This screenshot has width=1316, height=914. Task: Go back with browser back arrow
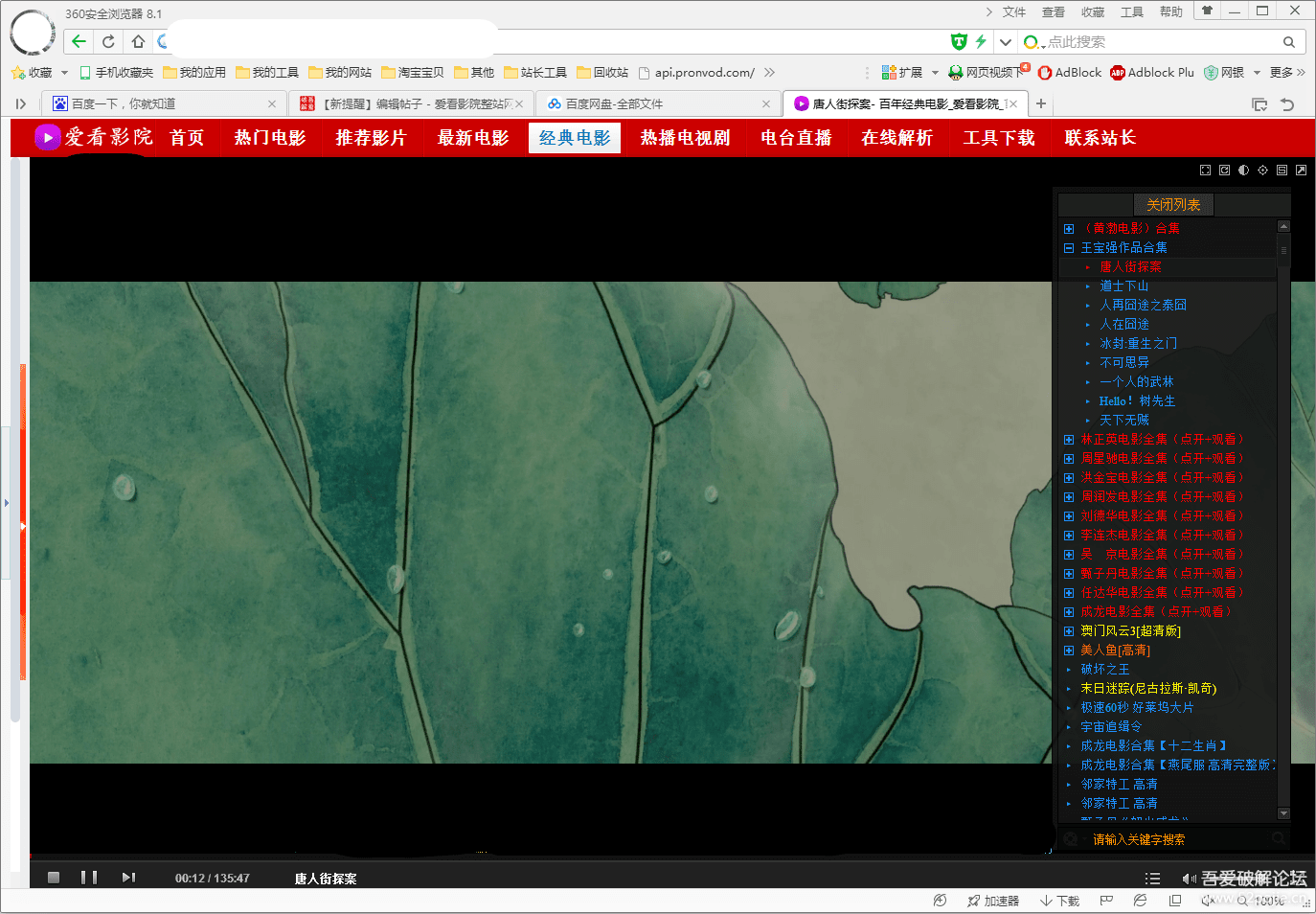79,41
